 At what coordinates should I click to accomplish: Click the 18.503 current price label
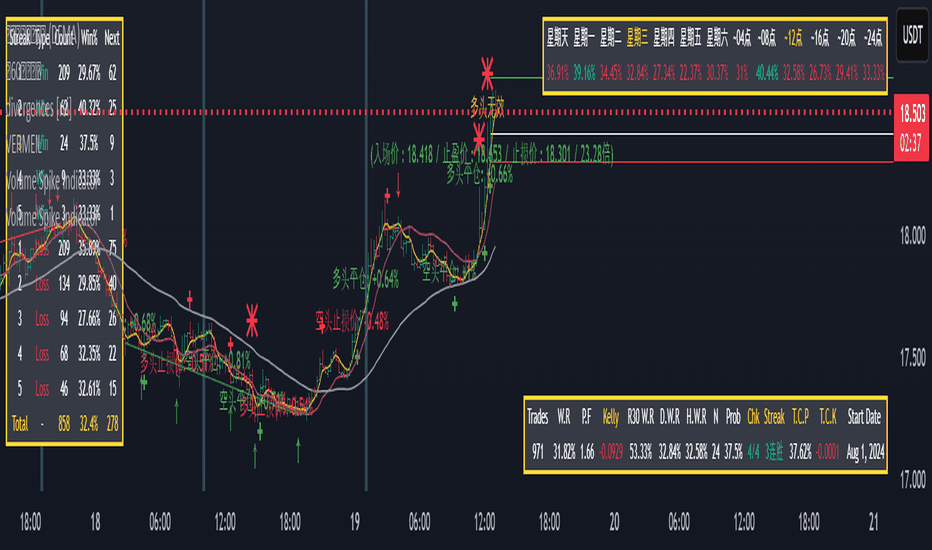point(912,112)
